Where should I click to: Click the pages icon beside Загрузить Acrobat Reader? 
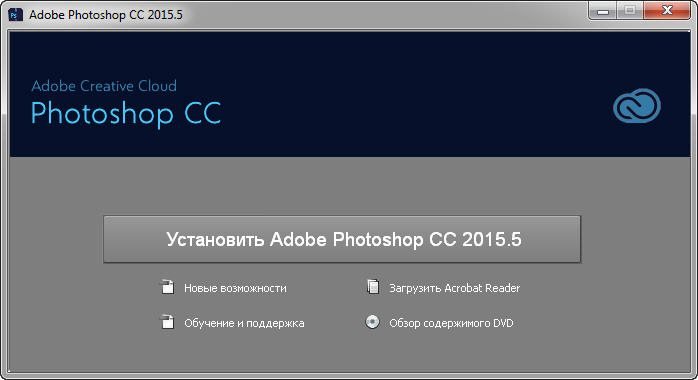click(373, 287)
